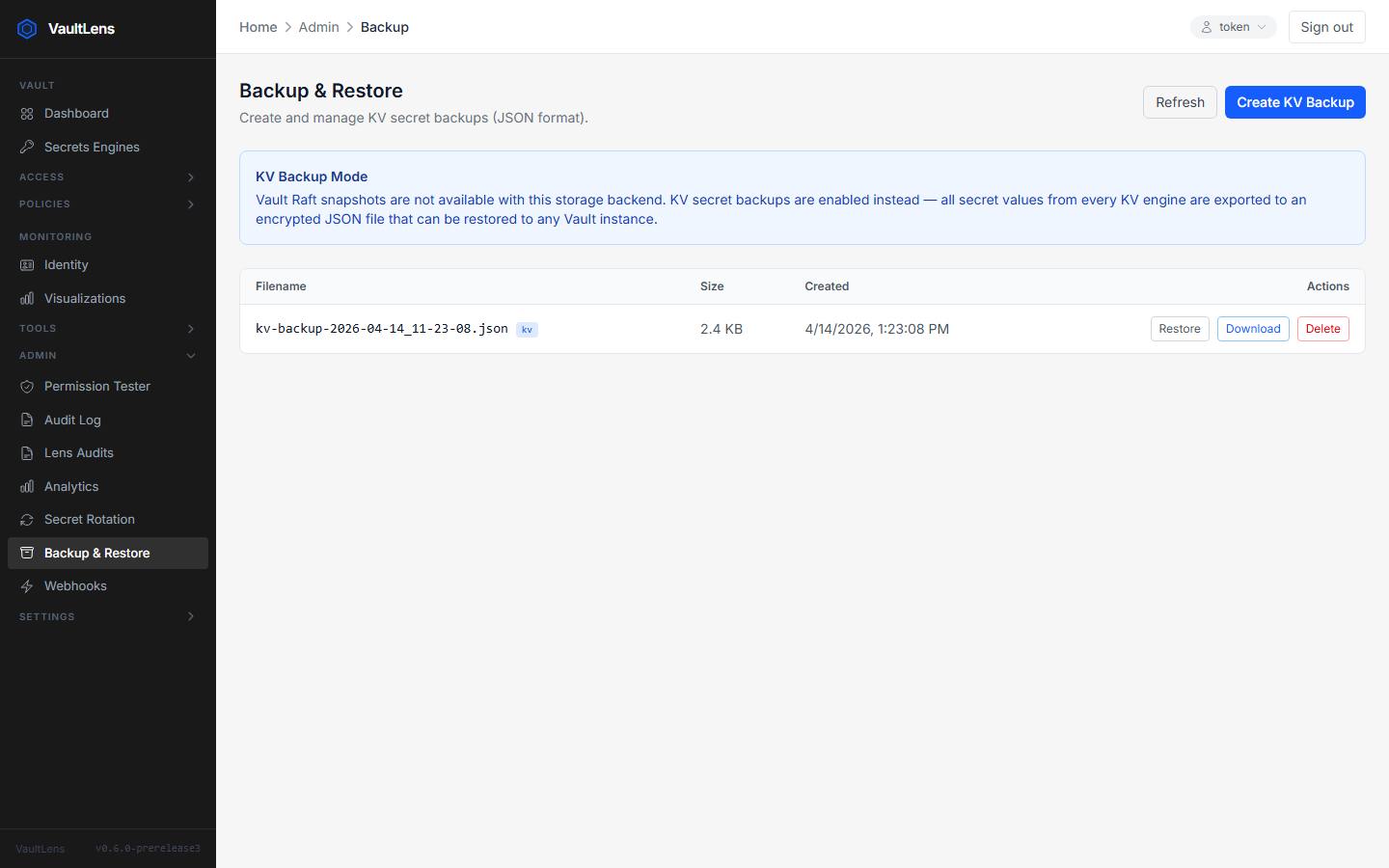Click the Created column header

click(x=827, y=286)
